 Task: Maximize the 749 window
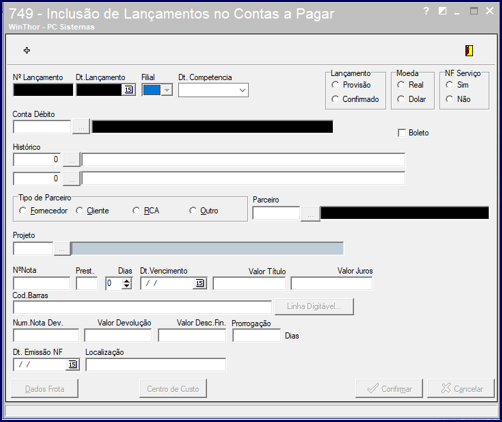coord(474,11)
